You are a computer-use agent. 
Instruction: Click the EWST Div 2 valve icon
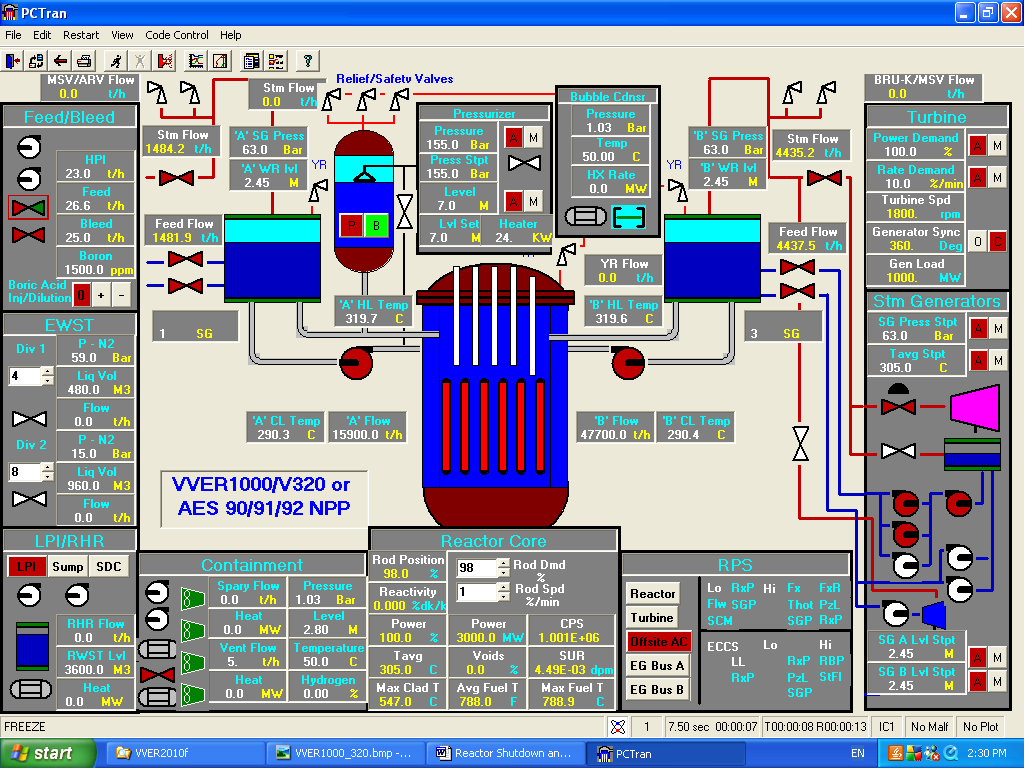tap(30, 499)
